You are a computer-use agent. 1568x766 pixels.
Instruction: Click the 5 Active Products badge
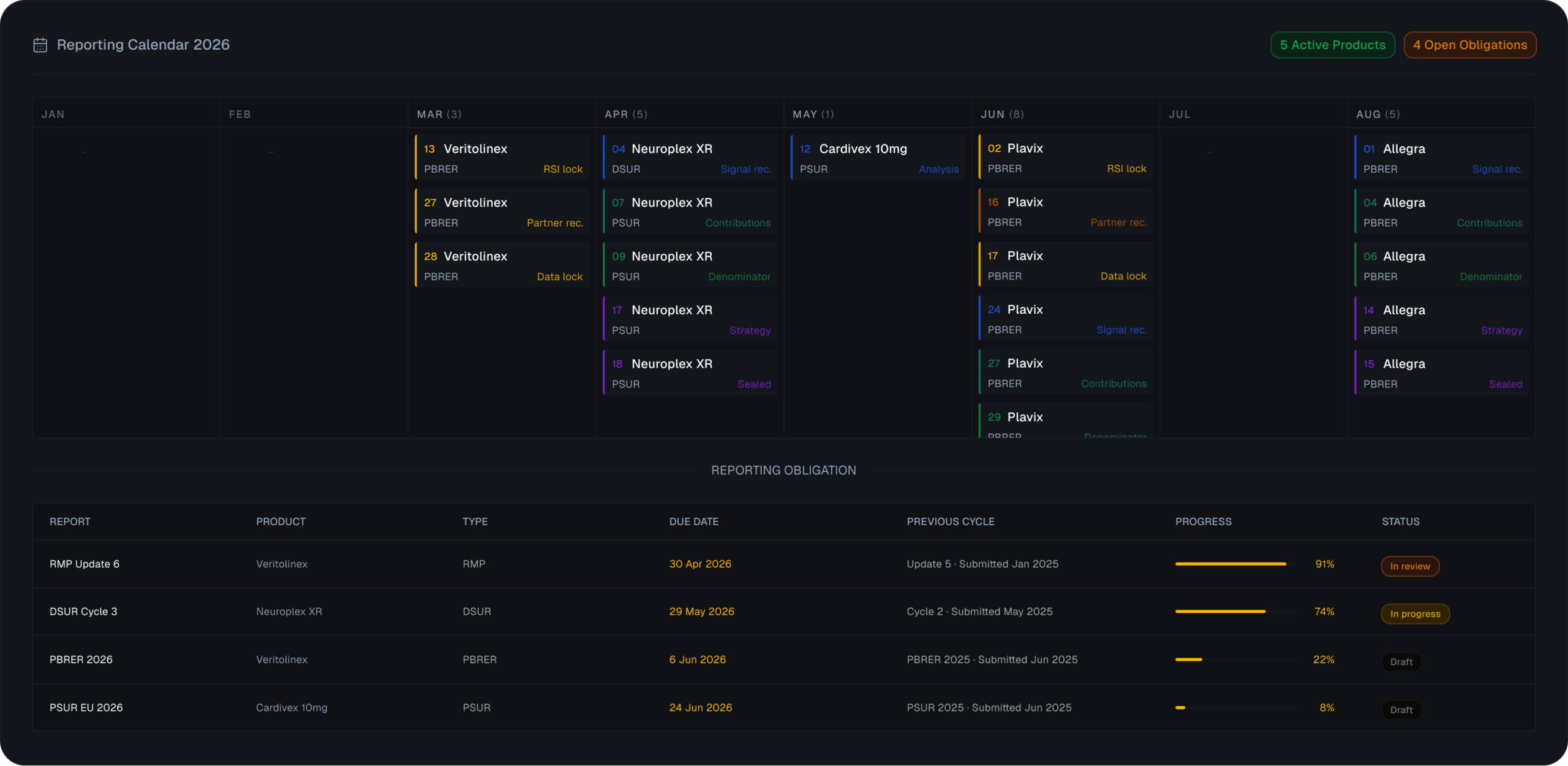[x=1332, y=45]
